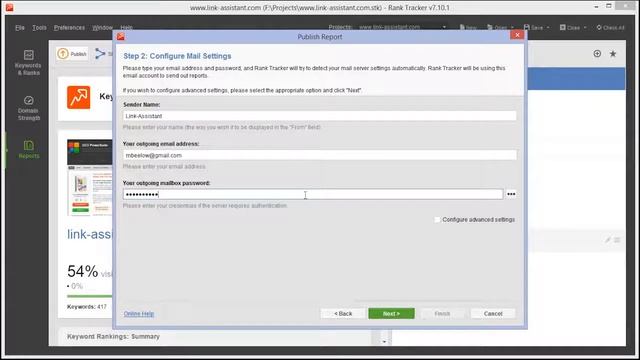Open the Preferences menu
The height and width of the screenshot is (360, 640).
(69, 27)
